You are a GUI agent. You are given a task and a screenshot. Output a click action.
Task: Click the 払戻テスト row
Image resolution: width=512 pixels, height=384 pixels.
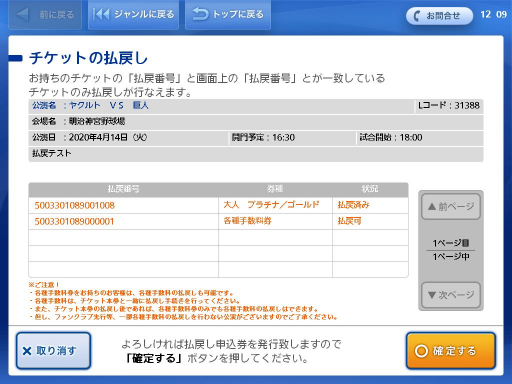coord(256,154)
